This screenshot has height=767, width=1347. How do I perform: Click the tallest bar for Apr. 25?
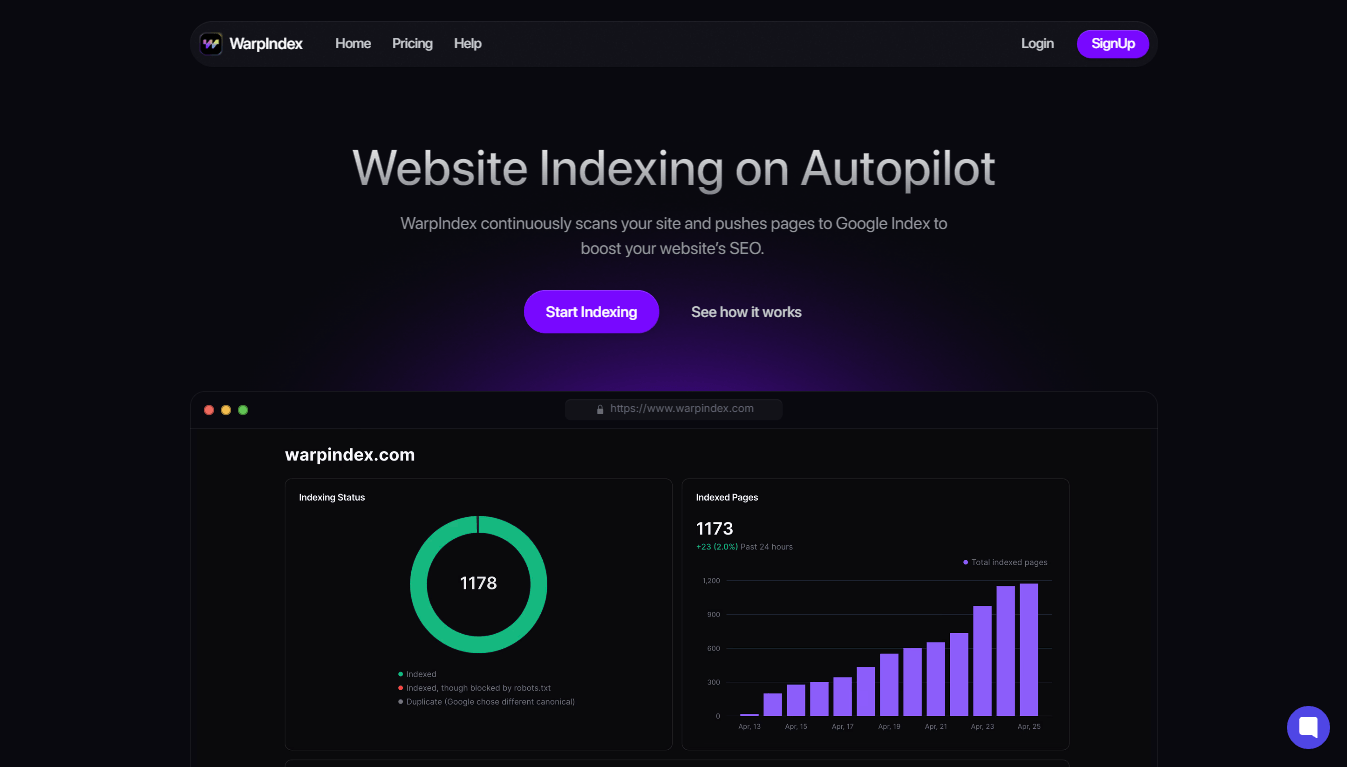[x=1029, y=650]
